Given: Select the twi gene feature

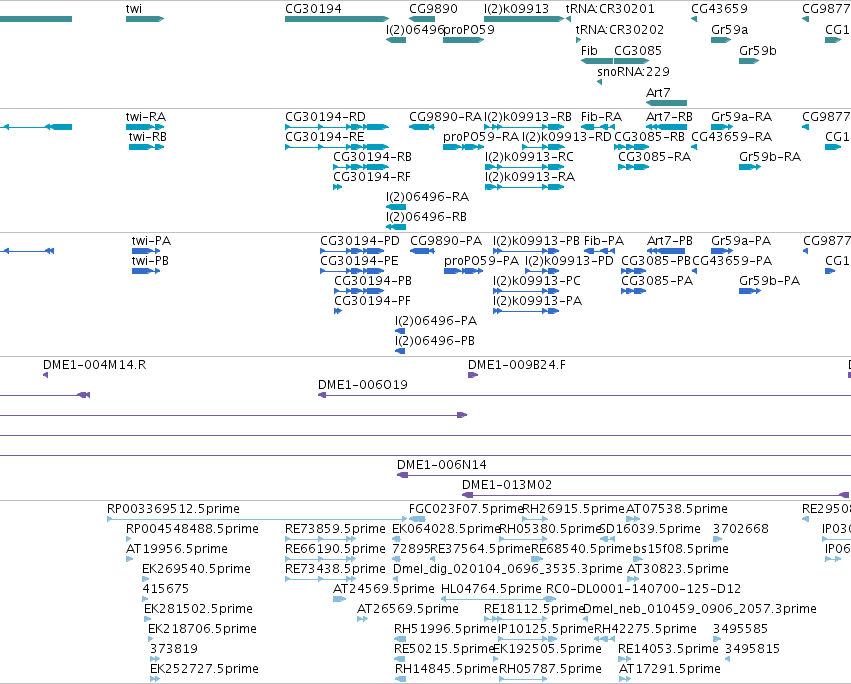Looking at the screenshot, I should (x=145, y=19).
